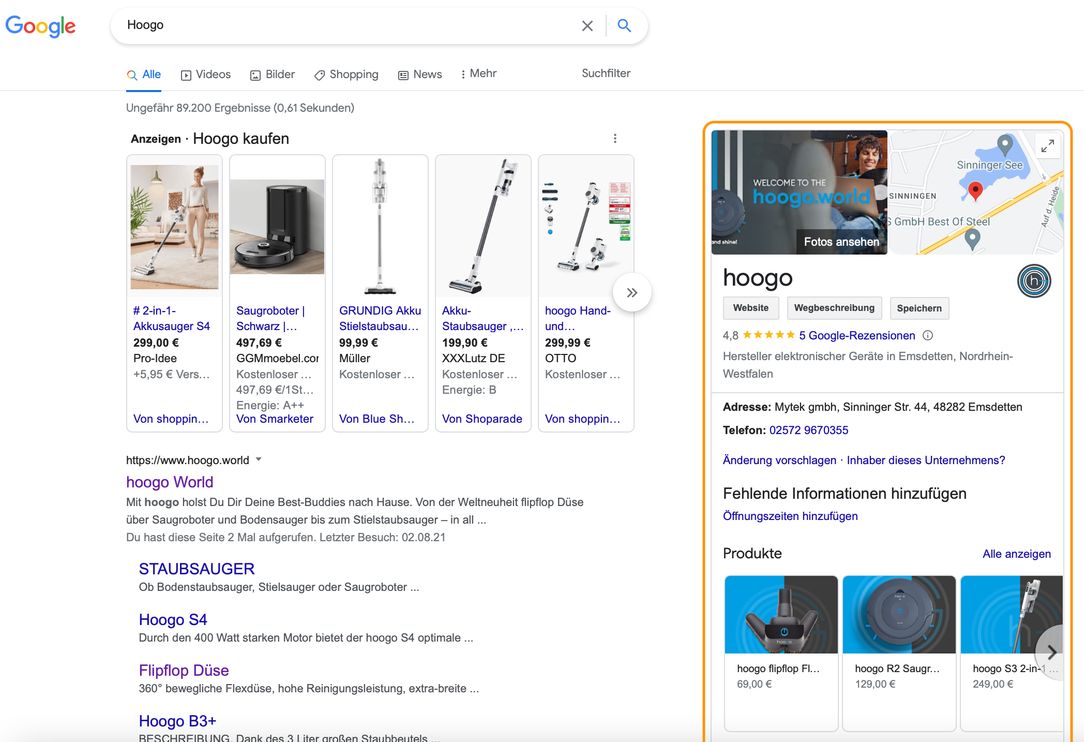The height and width of the screenshot is (742, 1084).
Task: Select the Alle tab
Action: (x=144, y=75)
